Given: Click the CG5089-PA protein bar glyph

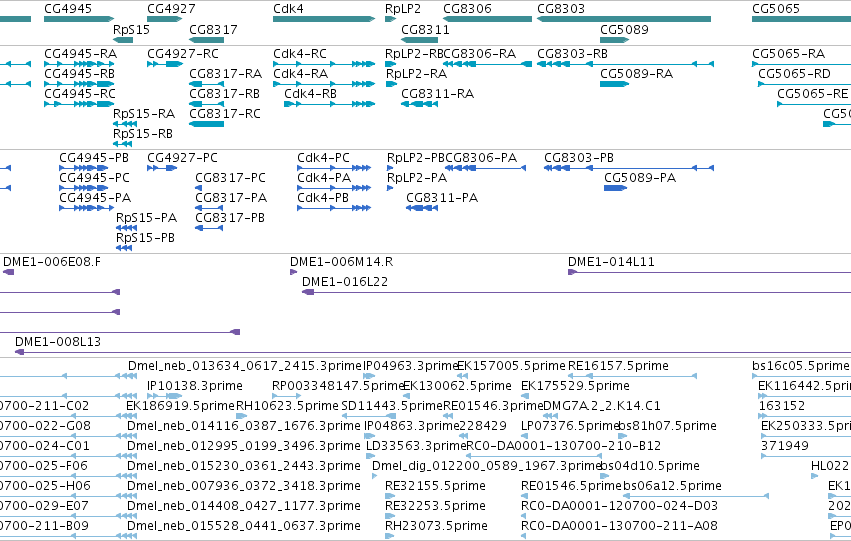Looking at the screenshot, I should click(615, 188).
